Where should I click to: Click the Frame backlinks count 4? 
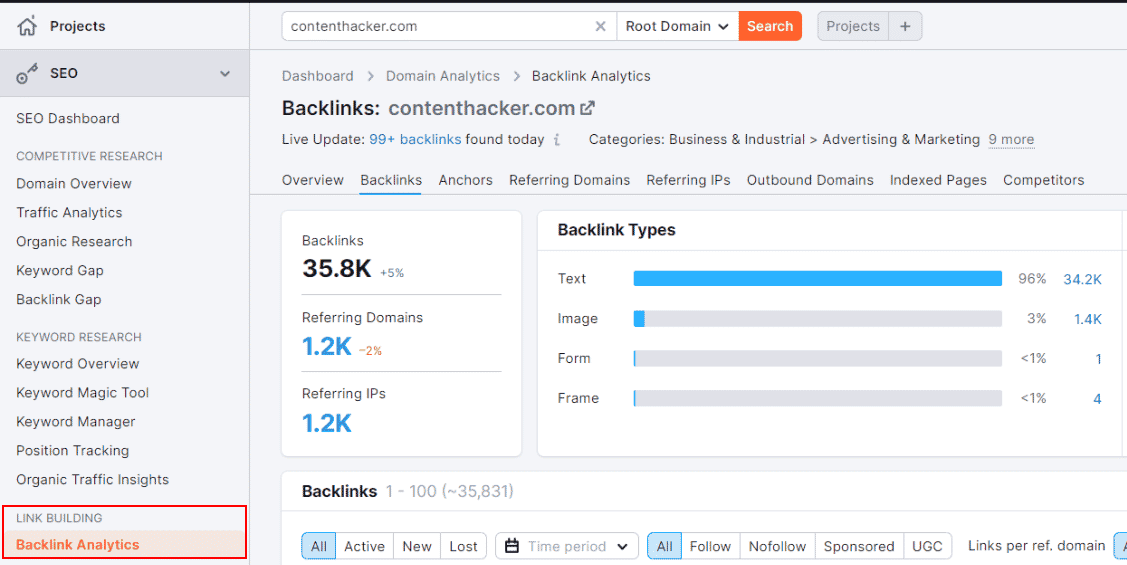click(1098, 398)
